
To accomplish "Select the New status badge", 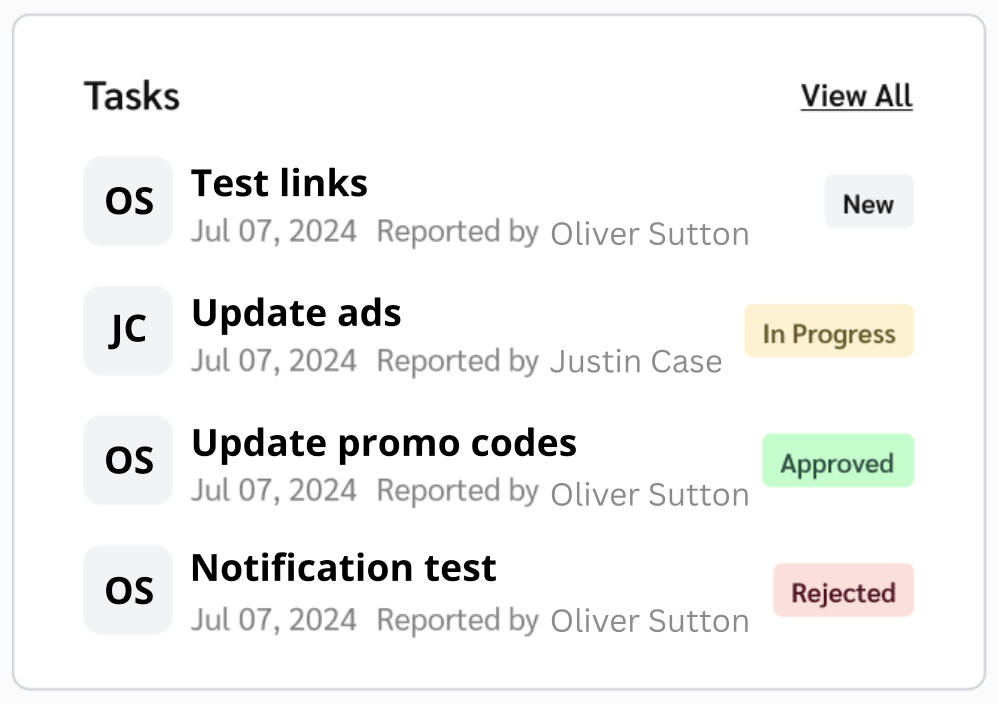I will tap(869, 201).
